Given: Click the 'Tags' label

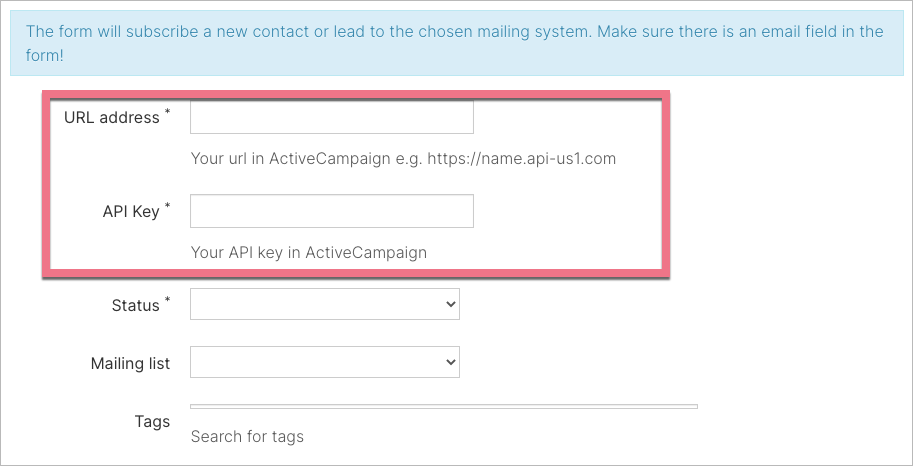Looking at the screenshot, I should point(152,422).
